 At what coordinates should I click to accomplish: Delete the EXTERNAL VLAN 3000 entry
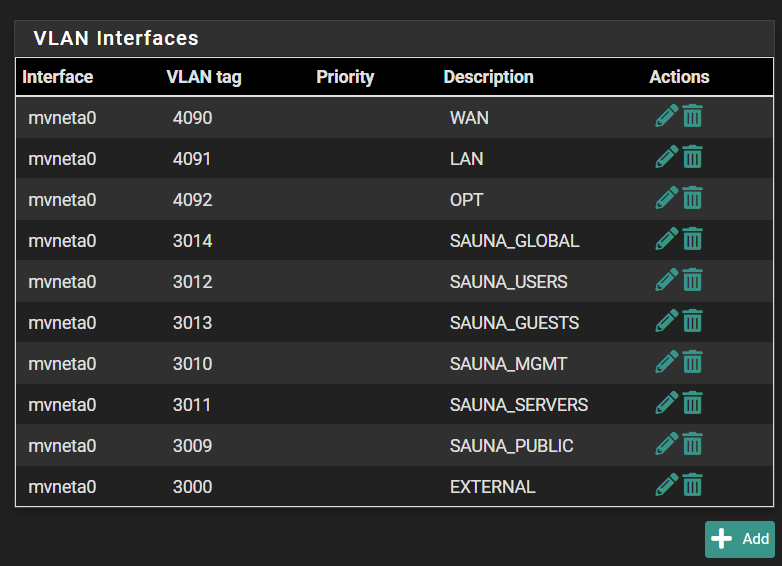pyautogui.click(x=692, y=484)
